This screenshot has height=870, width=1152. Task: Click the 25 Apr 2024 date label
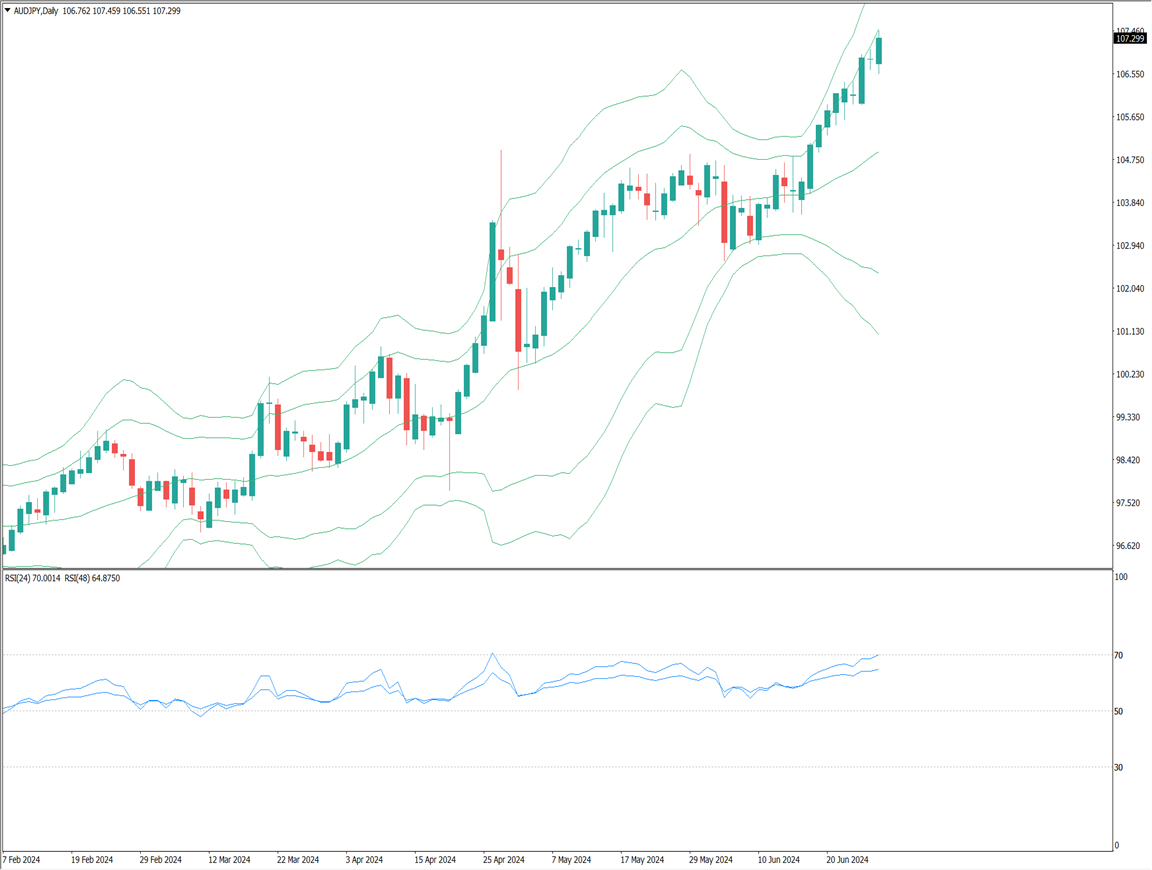coord(503,859)
